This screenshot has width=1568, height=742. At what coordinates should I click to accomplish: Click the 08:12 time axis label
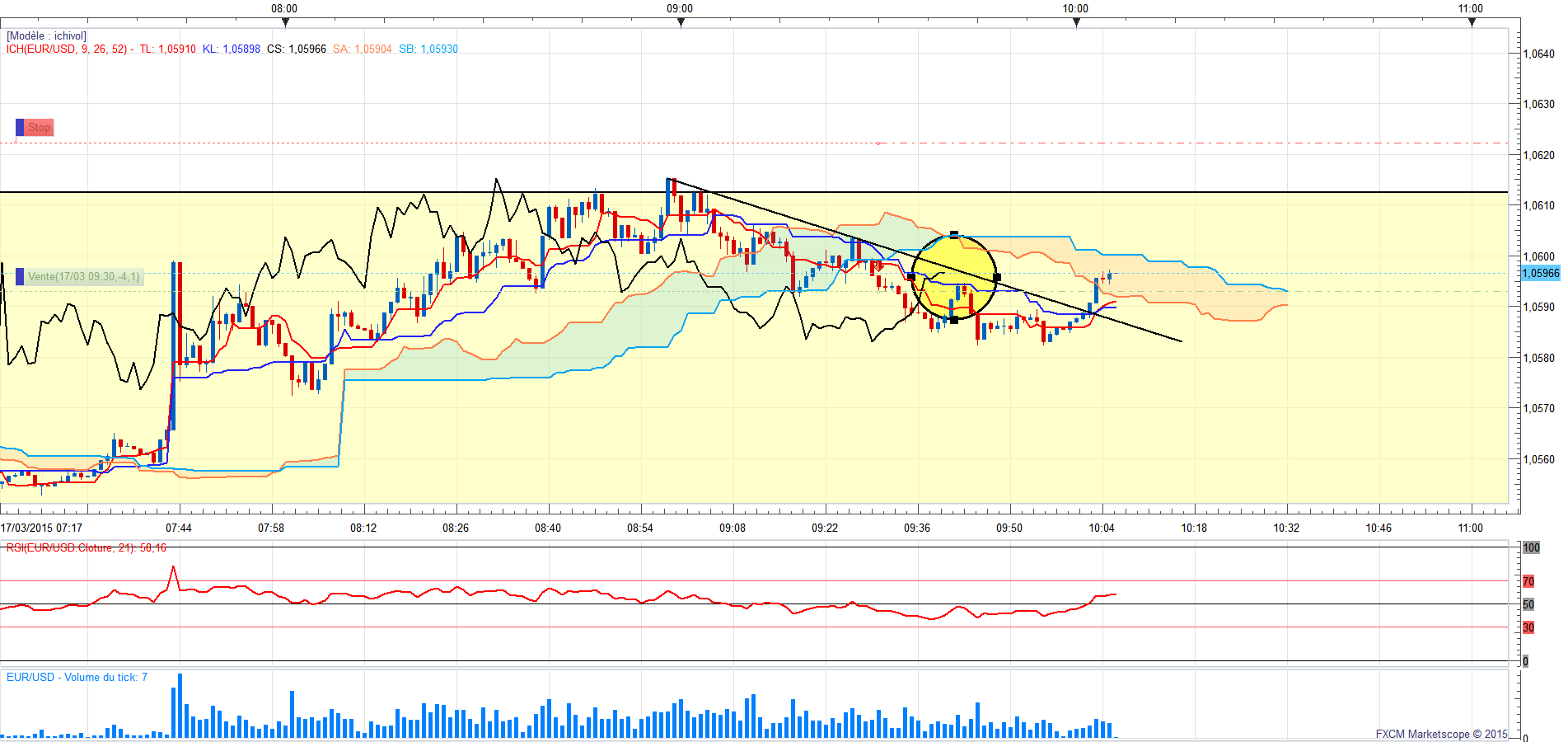(x=363, y=528)
